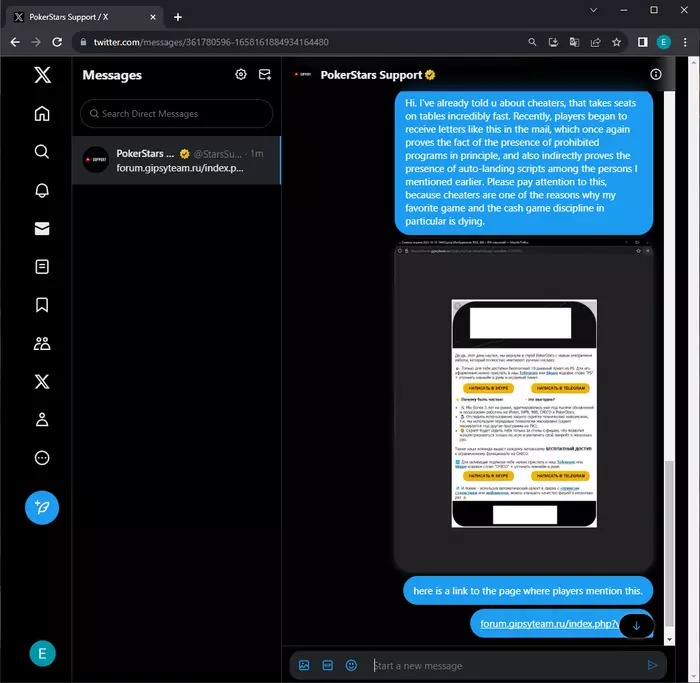700x683 pixels.
Task: Open browser zoom/search magnifier icon
Action: [532, 42]
